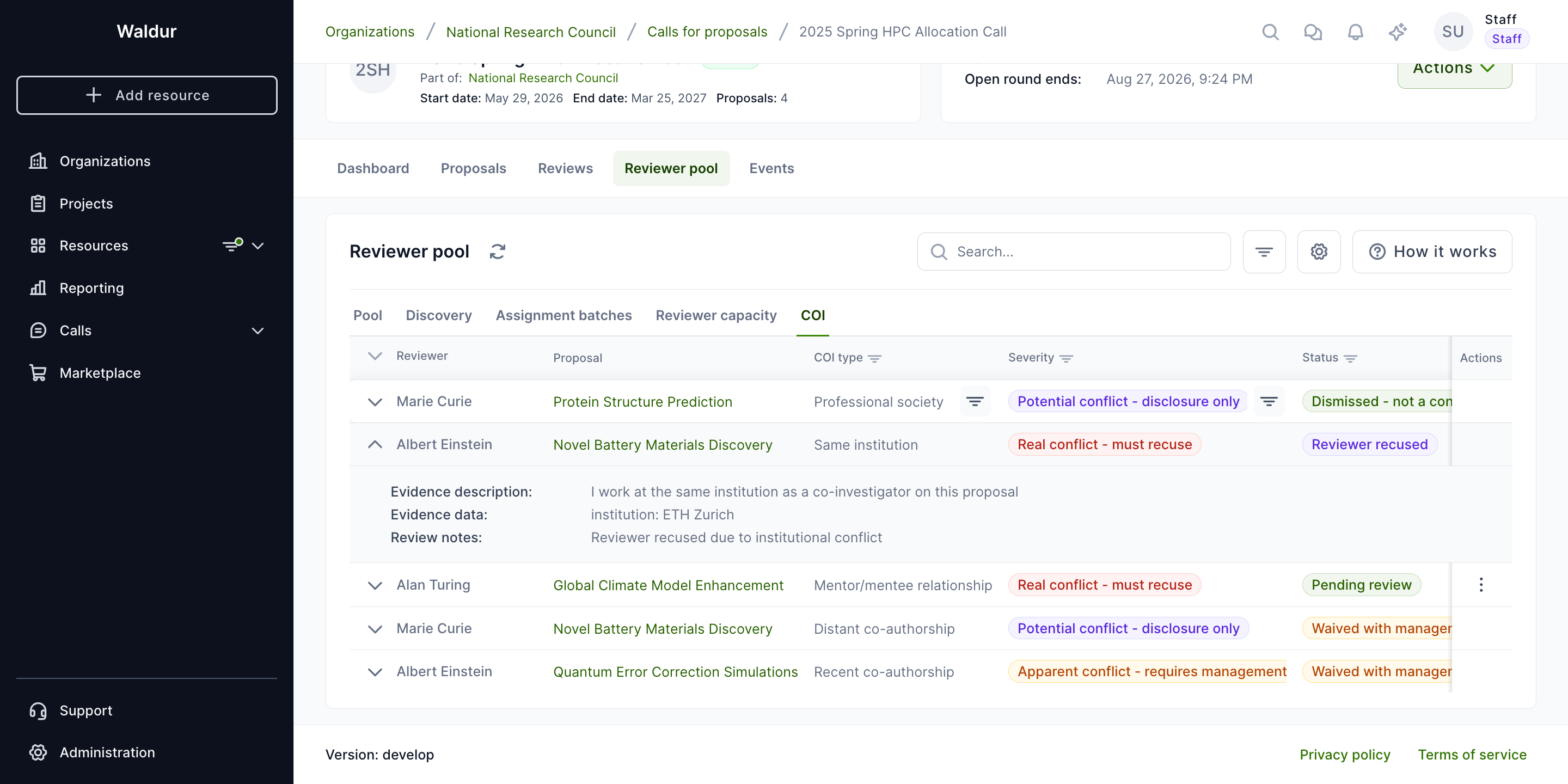Viewport: 1568px width, 784px height.
Task: Open the Actions dropdown for the call
Action: (1454, 69)
